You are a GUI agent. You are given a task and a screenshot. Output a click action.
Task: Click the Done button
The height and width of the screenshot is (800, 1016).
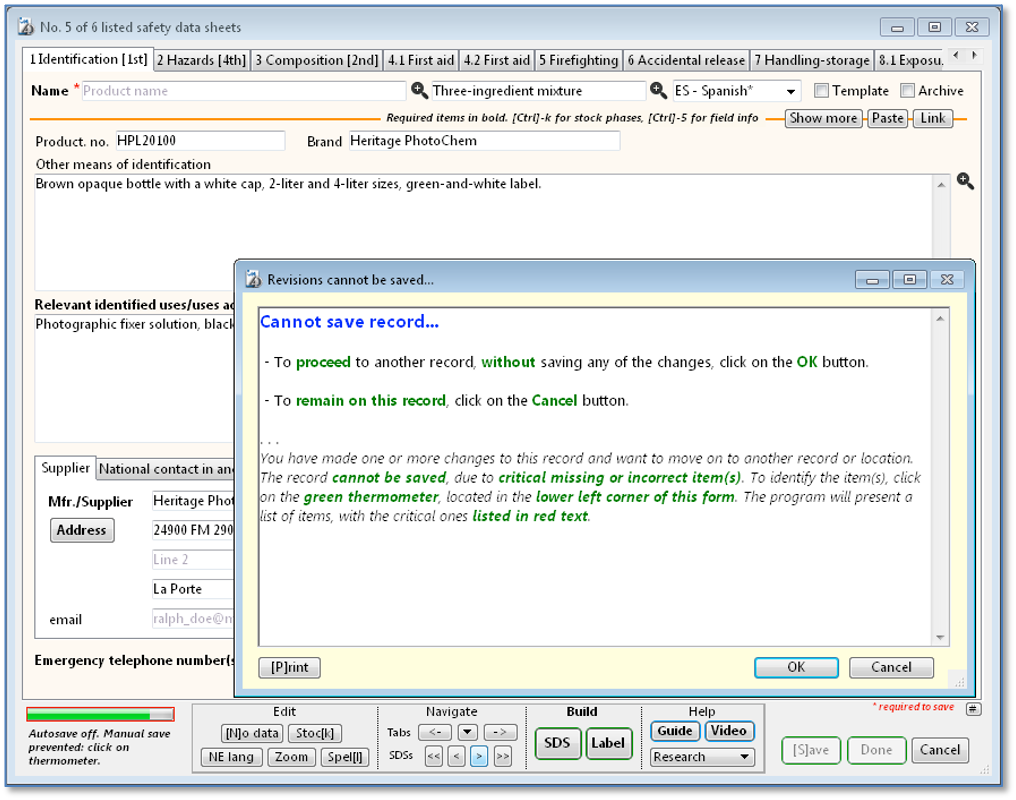click(876, 750)
